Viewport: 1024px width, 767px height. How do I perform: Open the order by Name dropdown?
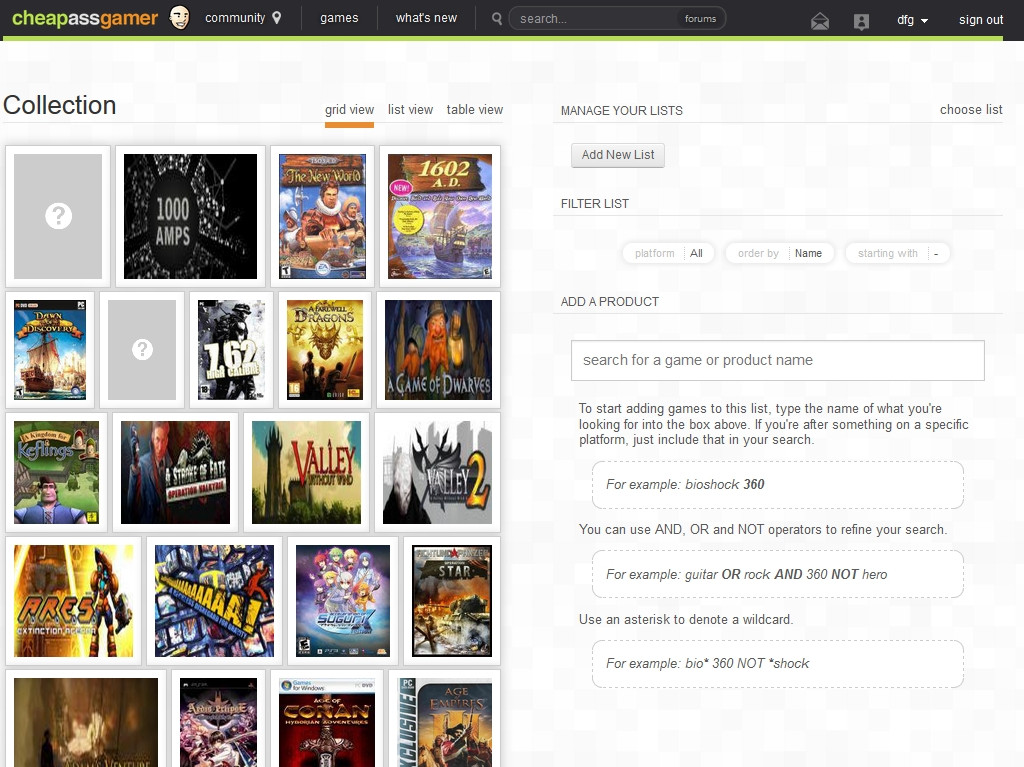(780, 253)
